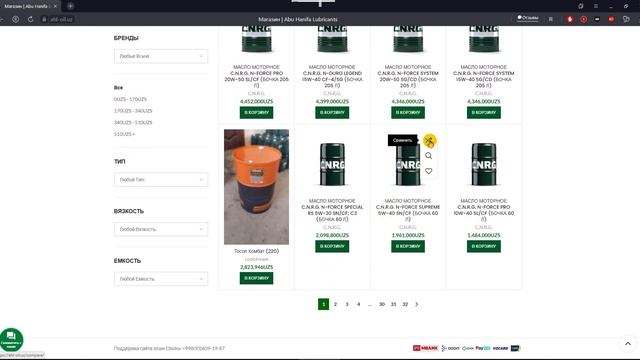Viewport: 640px width, 360px height.
Task: Add N-Force Supreme 5W-40 to cart
Action: (408, 246)
